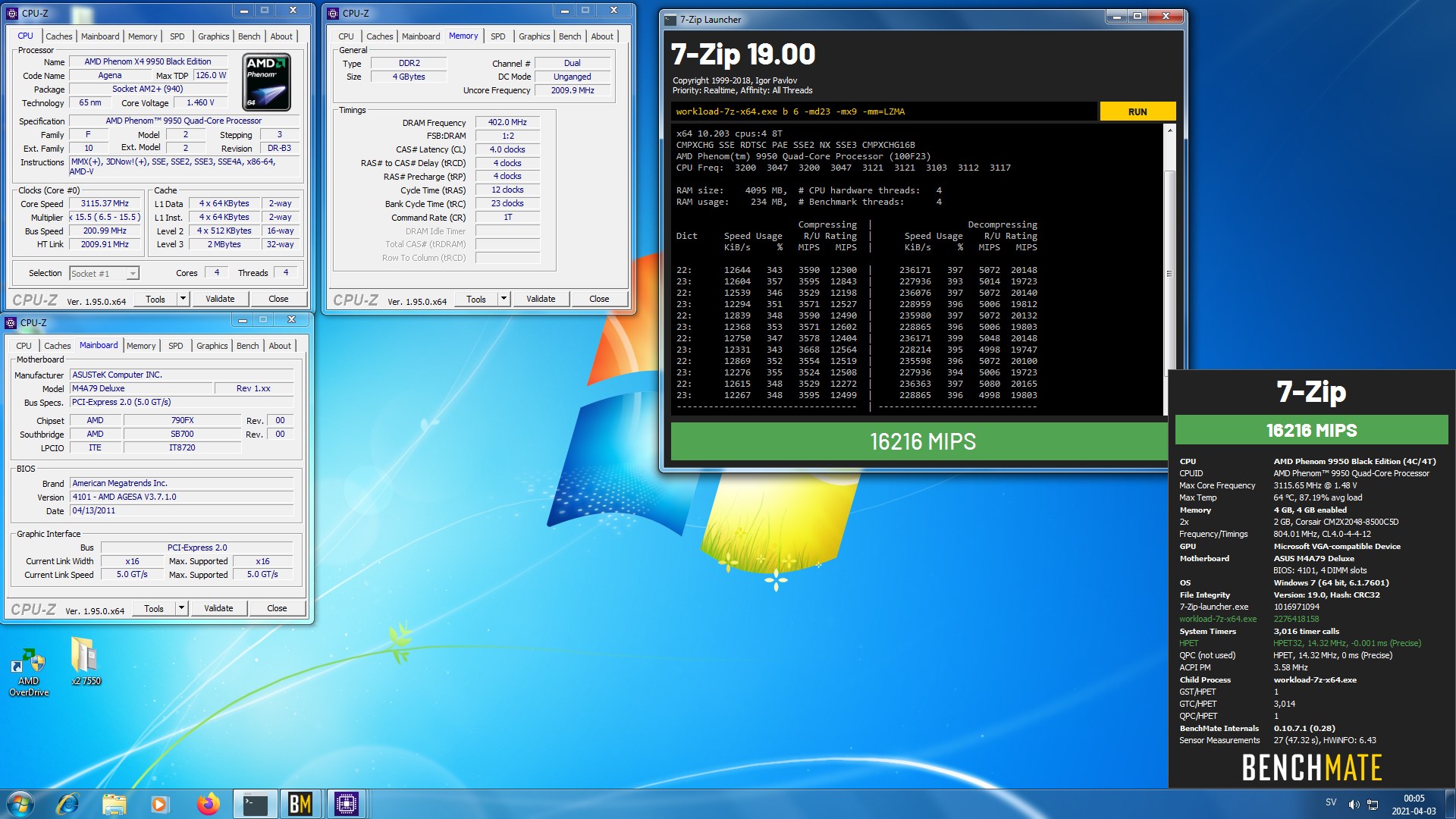Click BIOS version 4101 field

[x=182, y=497]
